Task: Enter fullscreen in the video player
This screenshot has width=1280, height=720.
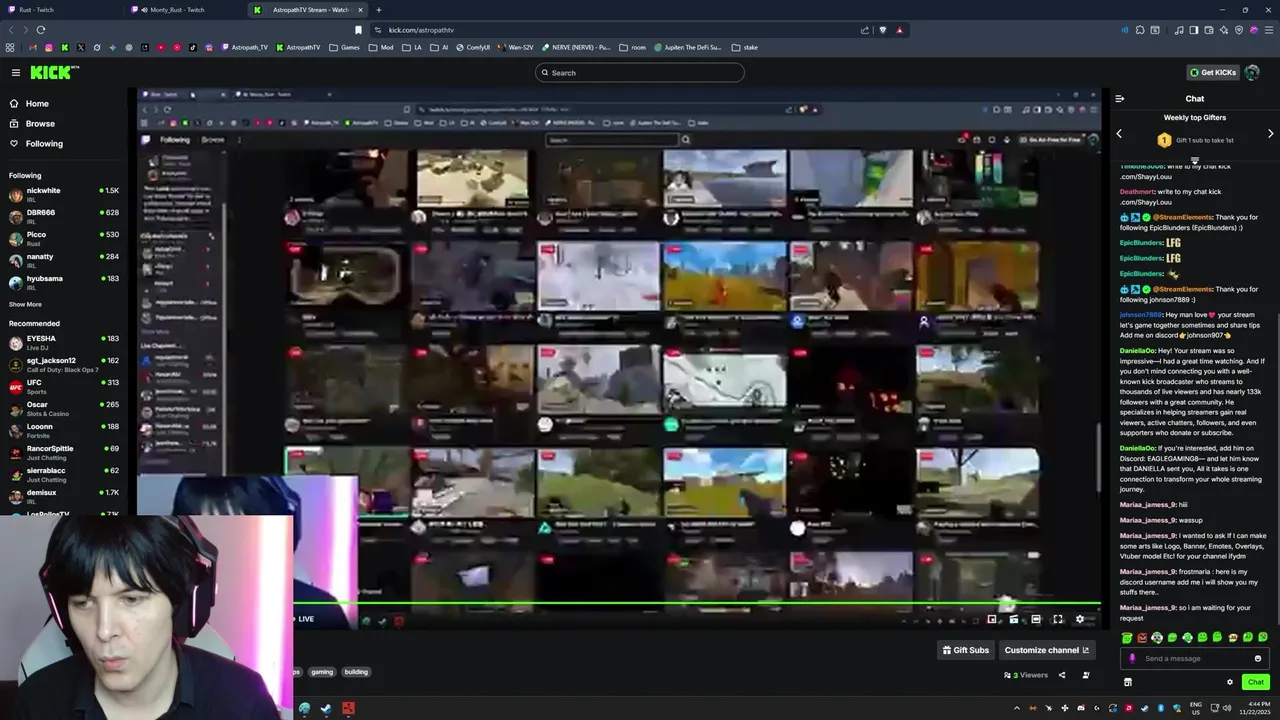Action: click(x=1058, y=619)
